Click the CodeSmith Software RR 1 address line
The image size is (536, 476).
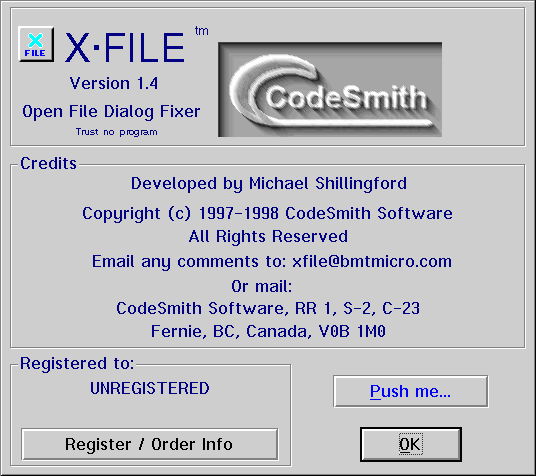(x=268, y=308)
